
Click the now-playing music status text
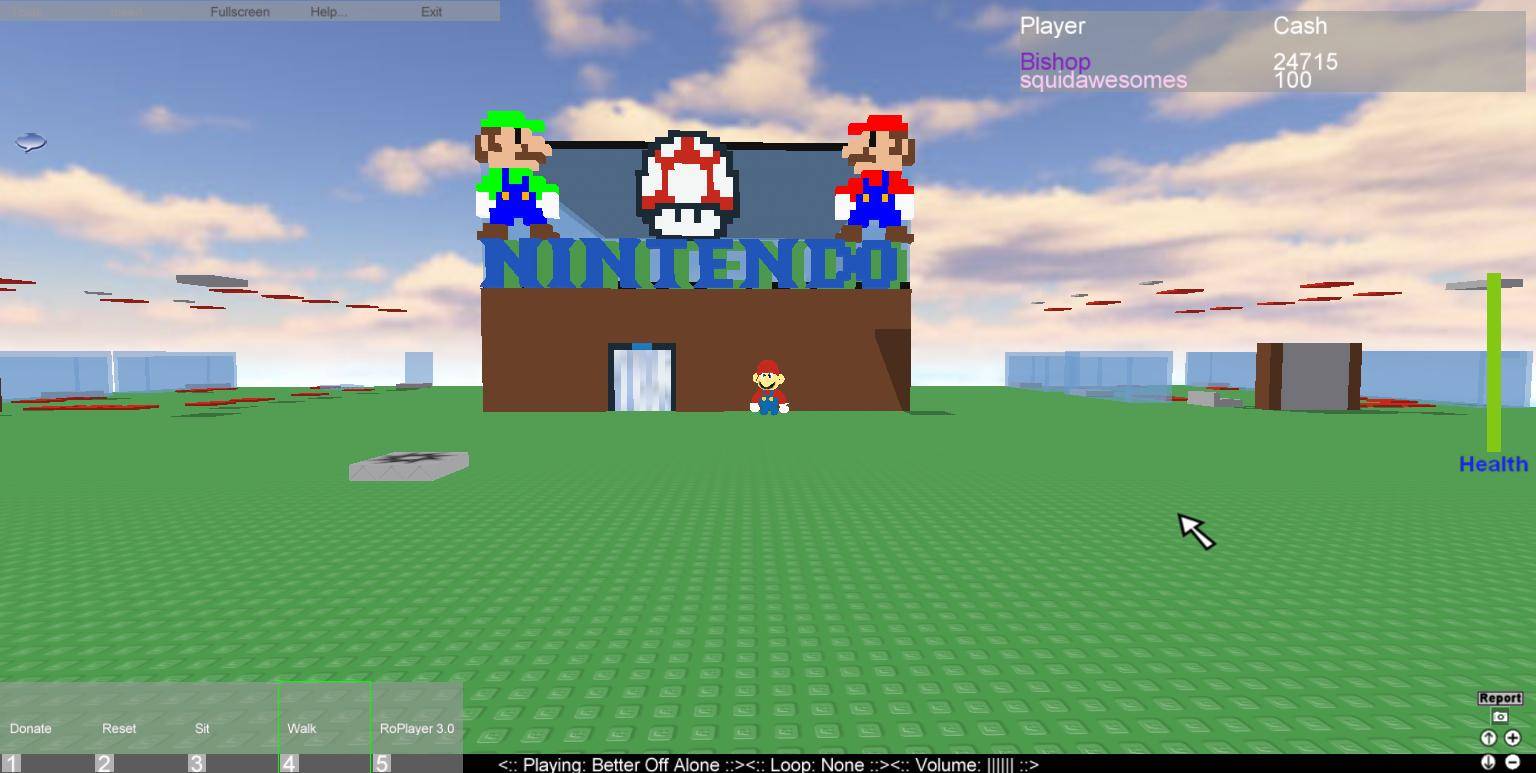point(768,764)
